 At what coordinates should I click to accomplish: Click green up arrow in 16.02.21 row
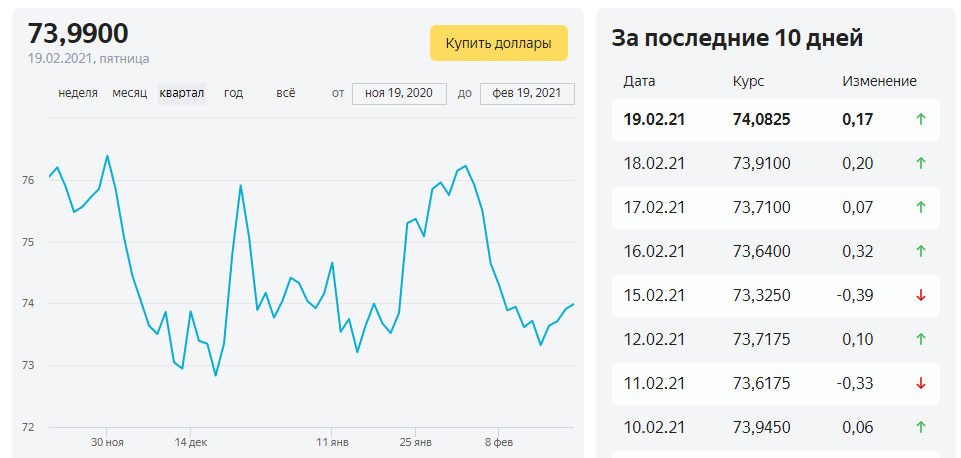pyautogui.click(x=920, y=251)
